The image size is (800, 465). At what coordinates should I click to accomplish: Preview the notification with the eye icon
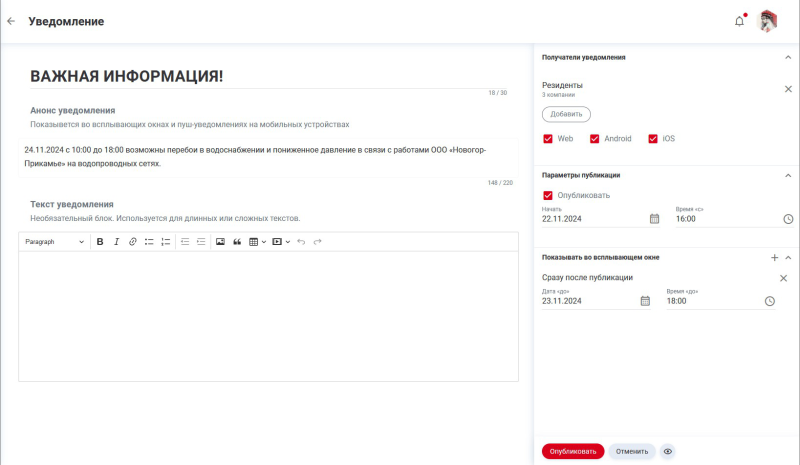(x=668, y=451)
